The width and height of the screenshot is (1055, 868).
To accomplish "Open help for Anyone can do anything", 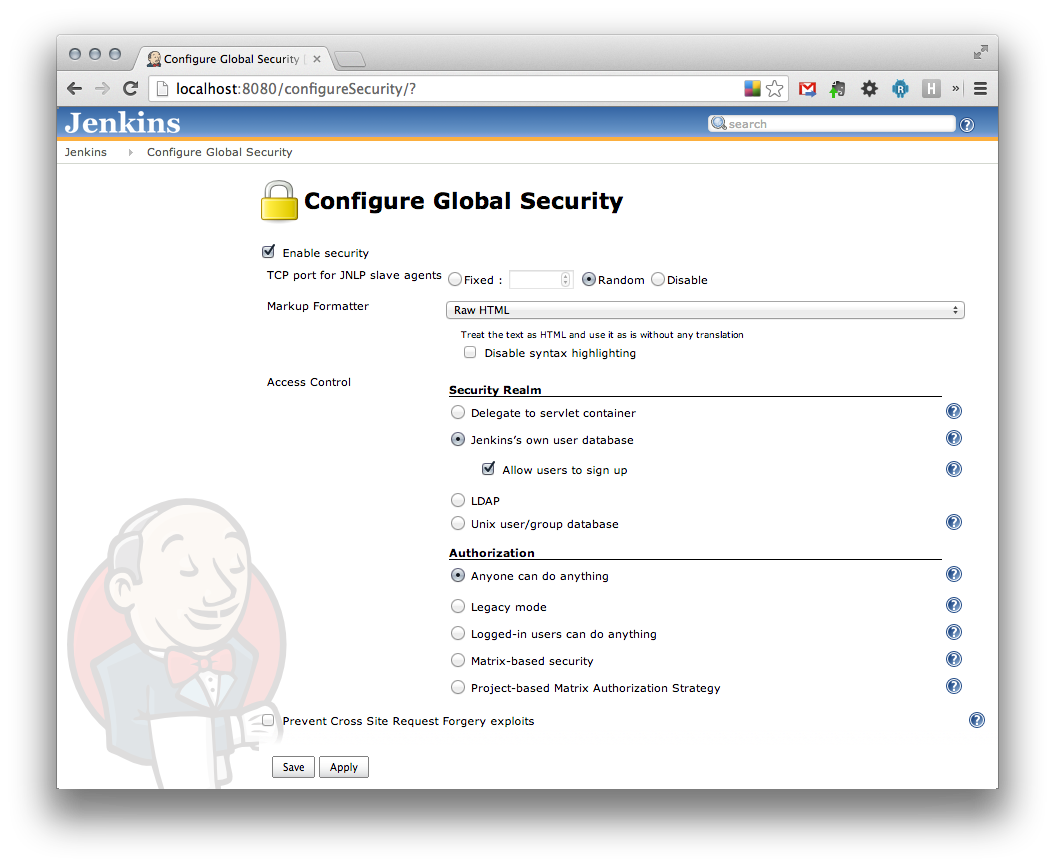I will pos(953,574).
